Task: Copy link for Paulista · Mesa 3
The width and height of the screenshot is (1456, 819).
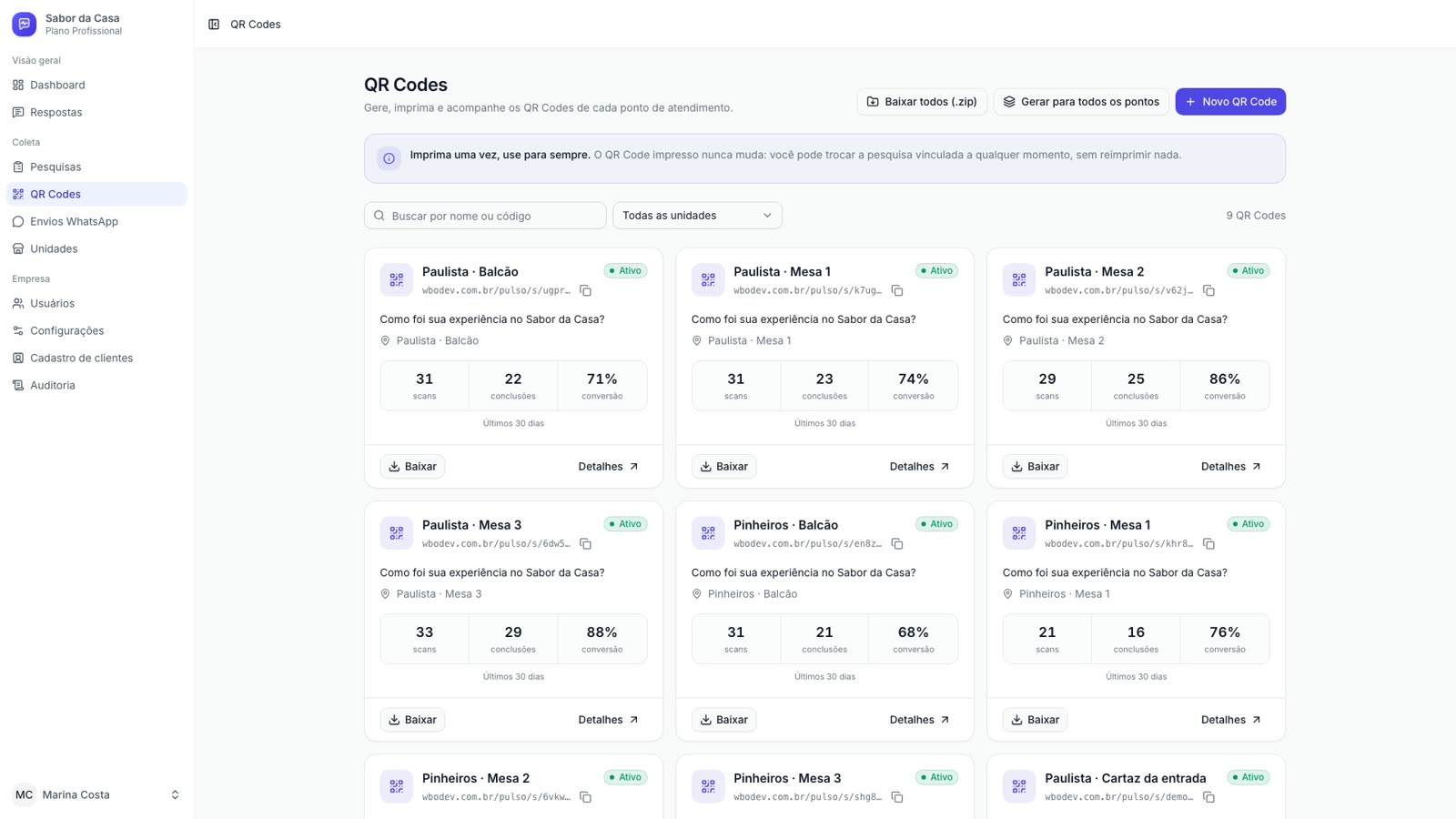Action: pyautogui.click(x=586, y=544)
